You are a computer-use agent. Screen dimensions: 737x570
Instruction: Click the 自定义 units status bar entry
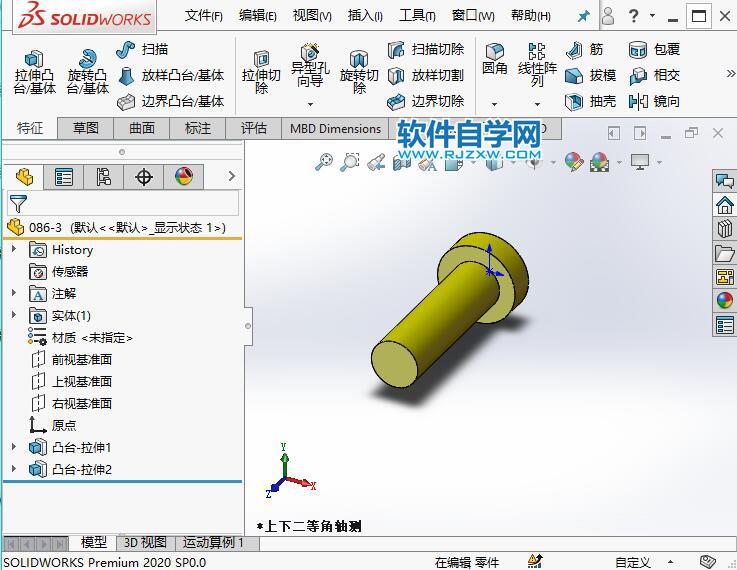[633, 562]
